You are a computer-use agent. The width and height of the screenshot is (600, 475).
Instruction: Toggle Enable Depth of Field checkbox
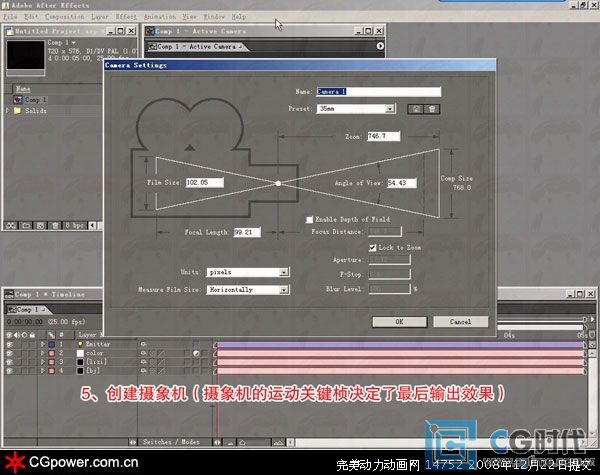click(x=309, y=219)
